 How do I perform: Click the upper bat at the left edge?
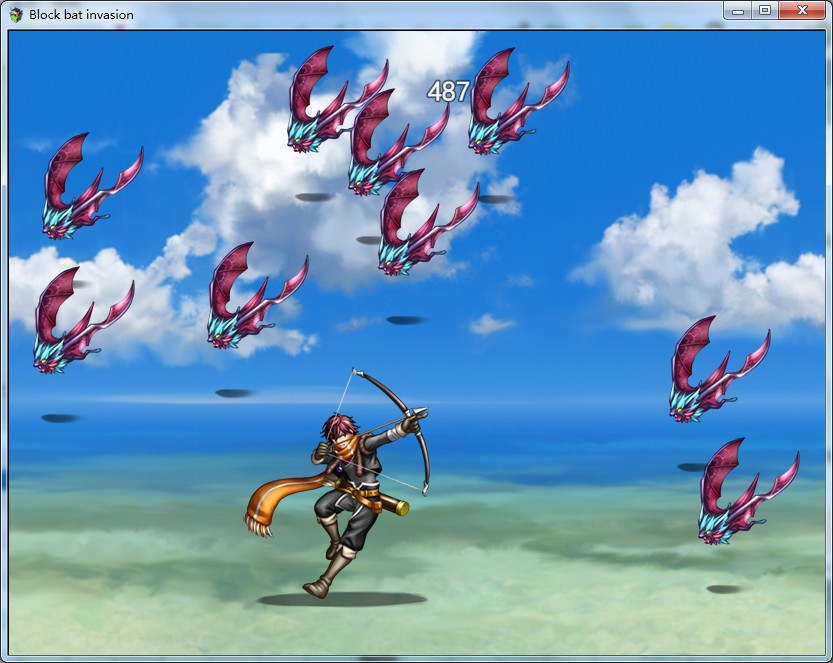tap(92, 186)
